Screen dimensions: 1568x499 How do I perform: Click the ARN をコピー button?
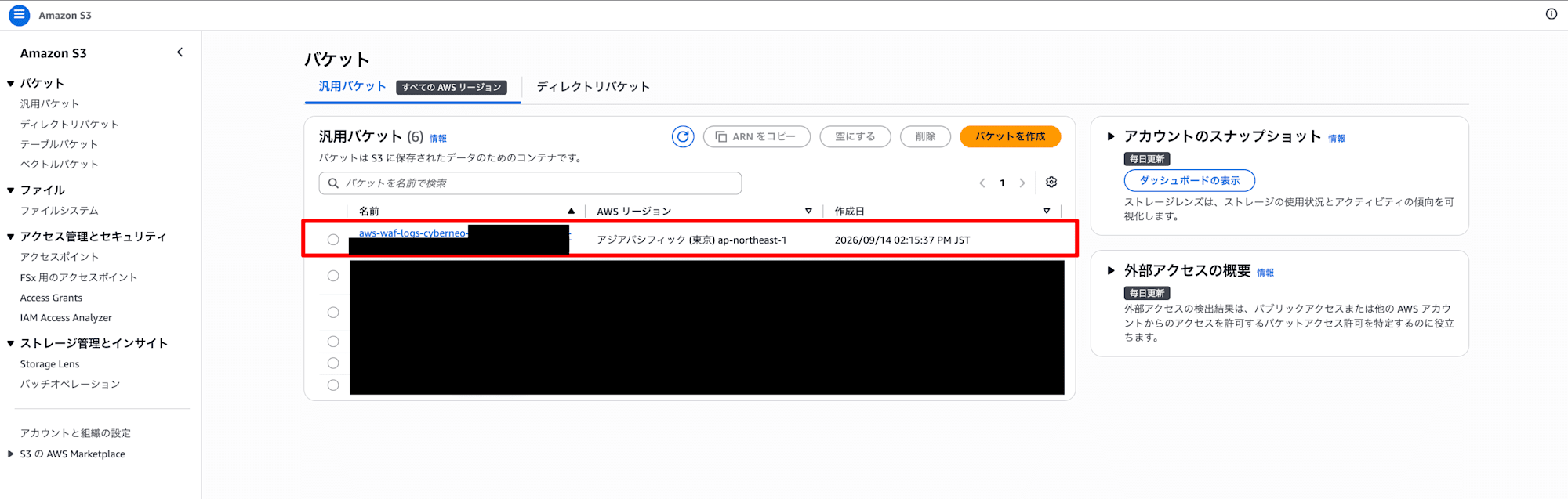point(756,136)
